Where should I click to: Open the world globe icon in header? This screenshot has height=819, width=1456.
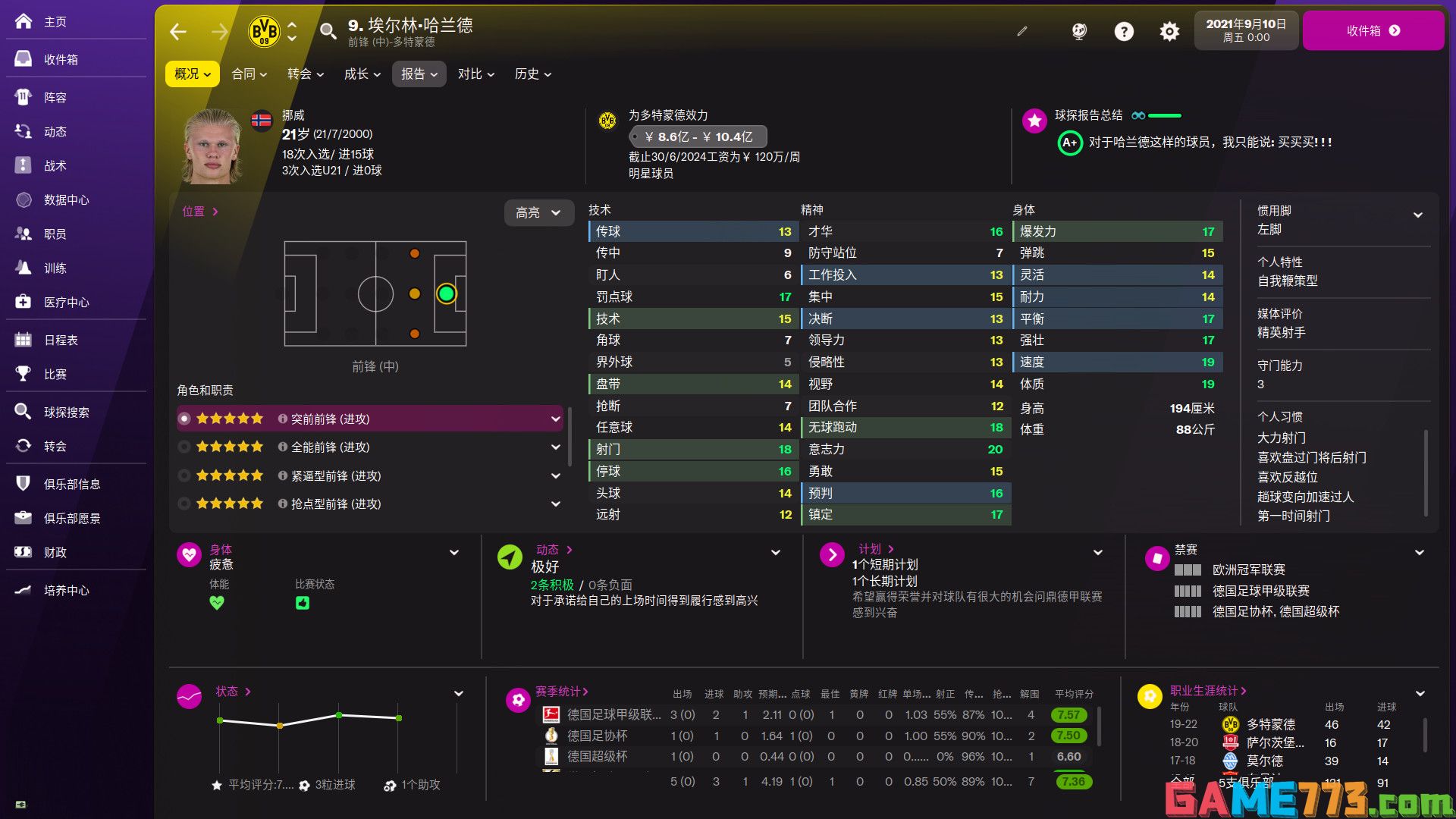1078,32
